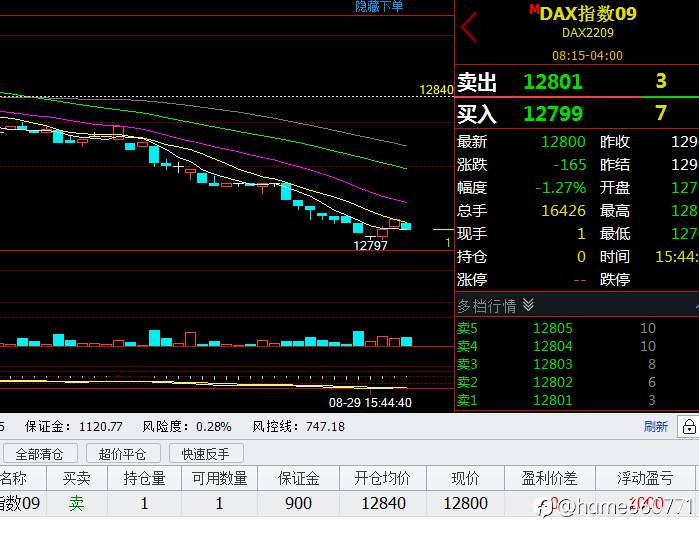The height and width of the screenshot is (541, 699).
Task: Click the 12840 price label on chart axis
Action: pyautogui.click(x=436, y=90)
